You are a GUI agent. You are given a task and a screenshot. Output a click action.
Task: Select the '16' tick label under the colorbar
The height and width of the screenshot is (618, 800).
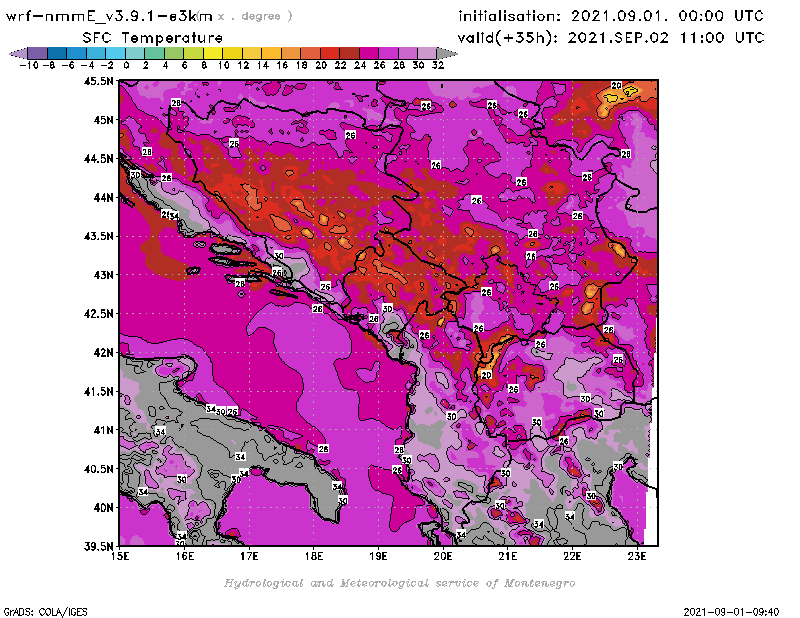(282, 65)
